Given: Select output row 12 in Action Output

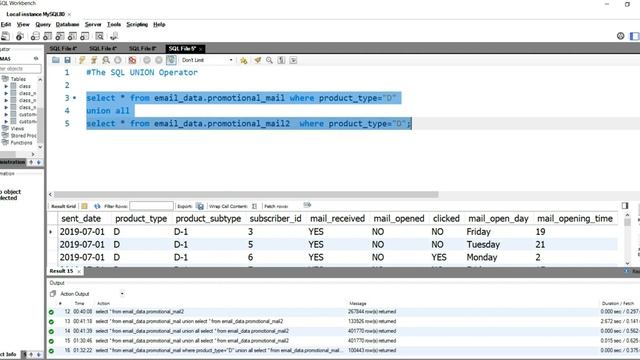Looking at the screenshot, I should [x=343, y=312].
